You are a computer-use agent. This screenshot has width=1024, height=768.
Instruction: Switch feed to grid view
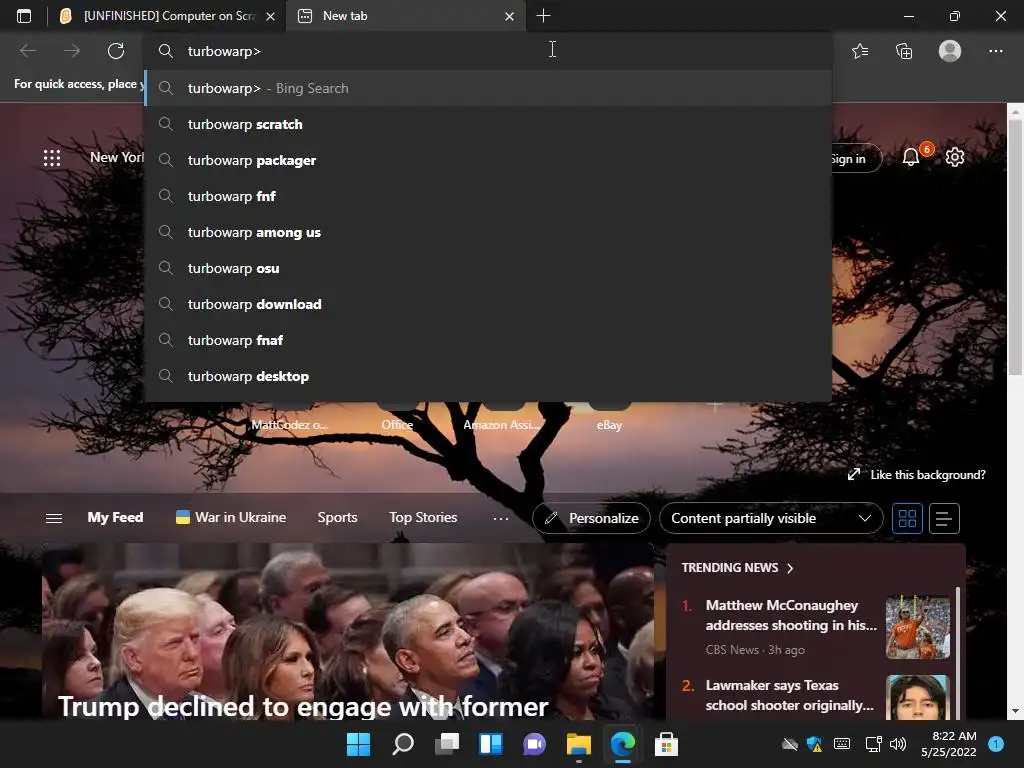click(x=907, y=519)
